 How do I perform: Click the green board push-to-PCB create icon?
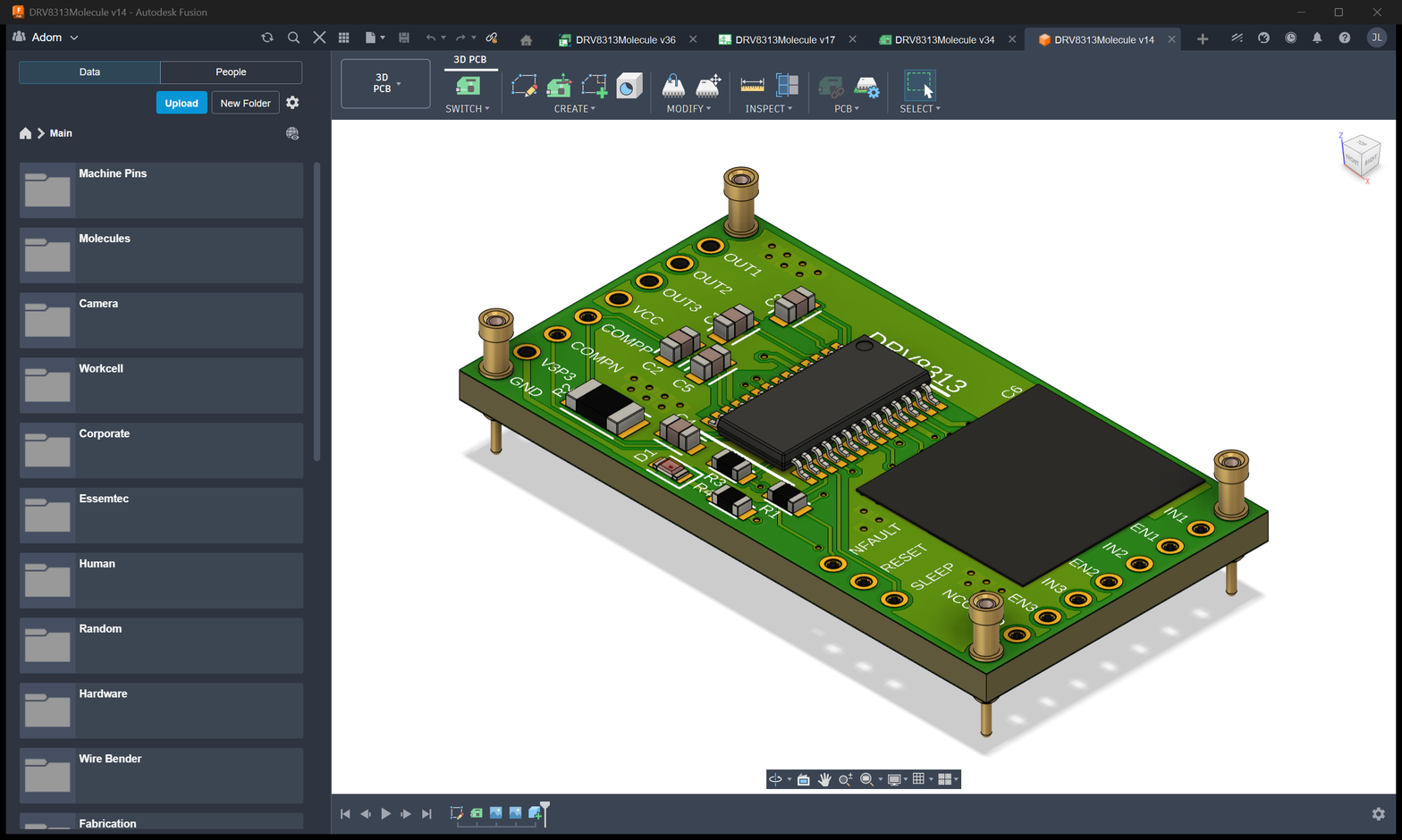[x=559, y=86]
